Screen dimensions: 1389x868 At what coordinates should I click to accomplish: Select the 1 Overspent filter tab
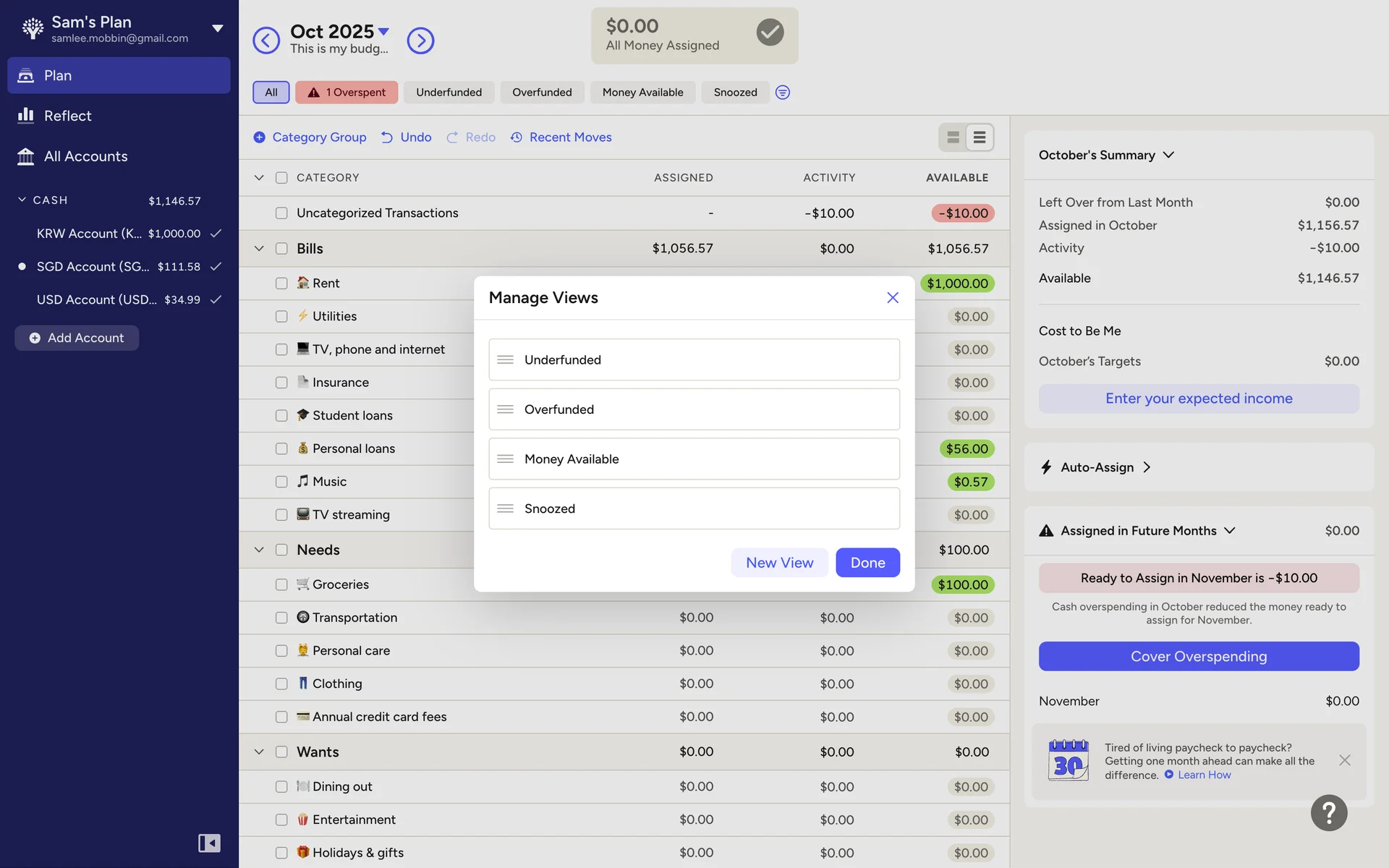347,93
